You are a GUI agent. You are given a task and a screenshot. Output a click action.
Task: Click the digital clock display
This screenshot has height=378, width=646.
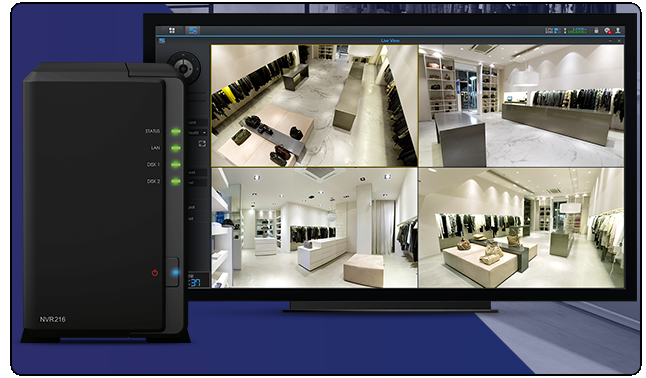[x=194, y=282]
